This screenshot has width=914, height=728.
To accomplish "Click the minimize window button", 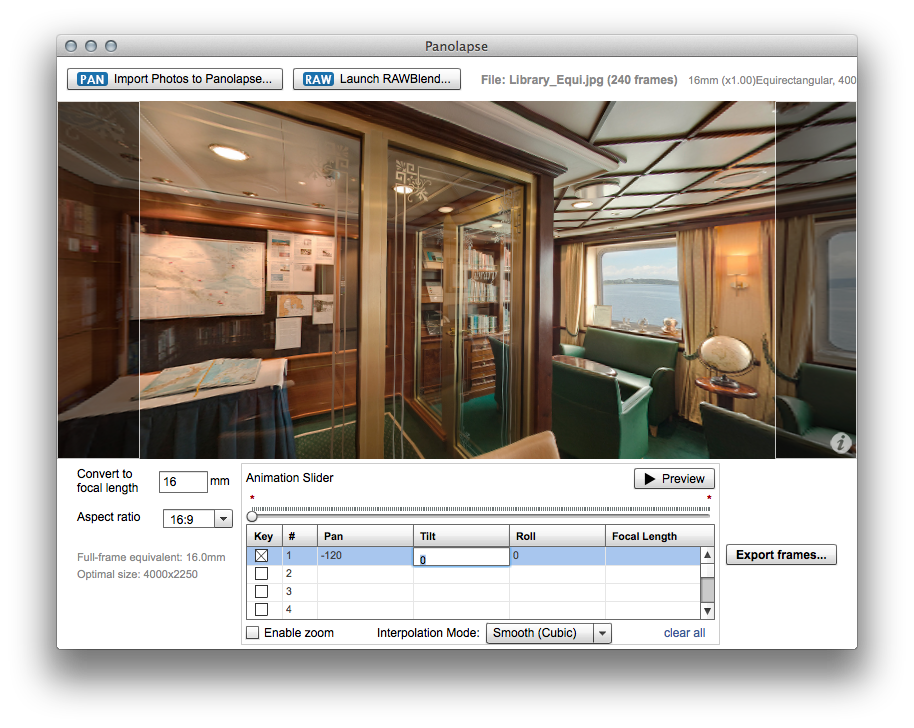I will (91, 46).
